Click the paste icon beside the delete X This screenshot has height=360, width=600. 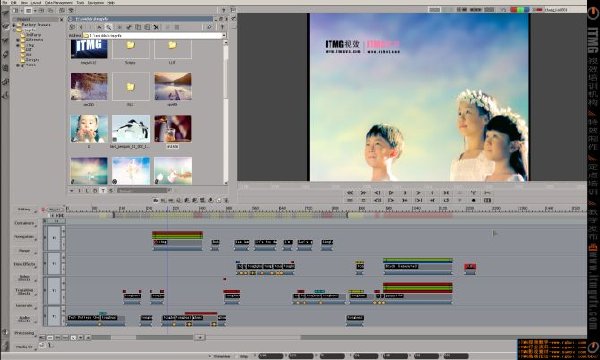point(147,27)
